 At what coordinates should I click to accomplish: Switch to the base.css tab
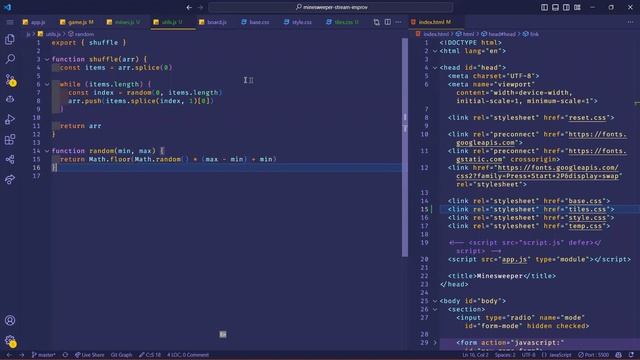point(255,22)
